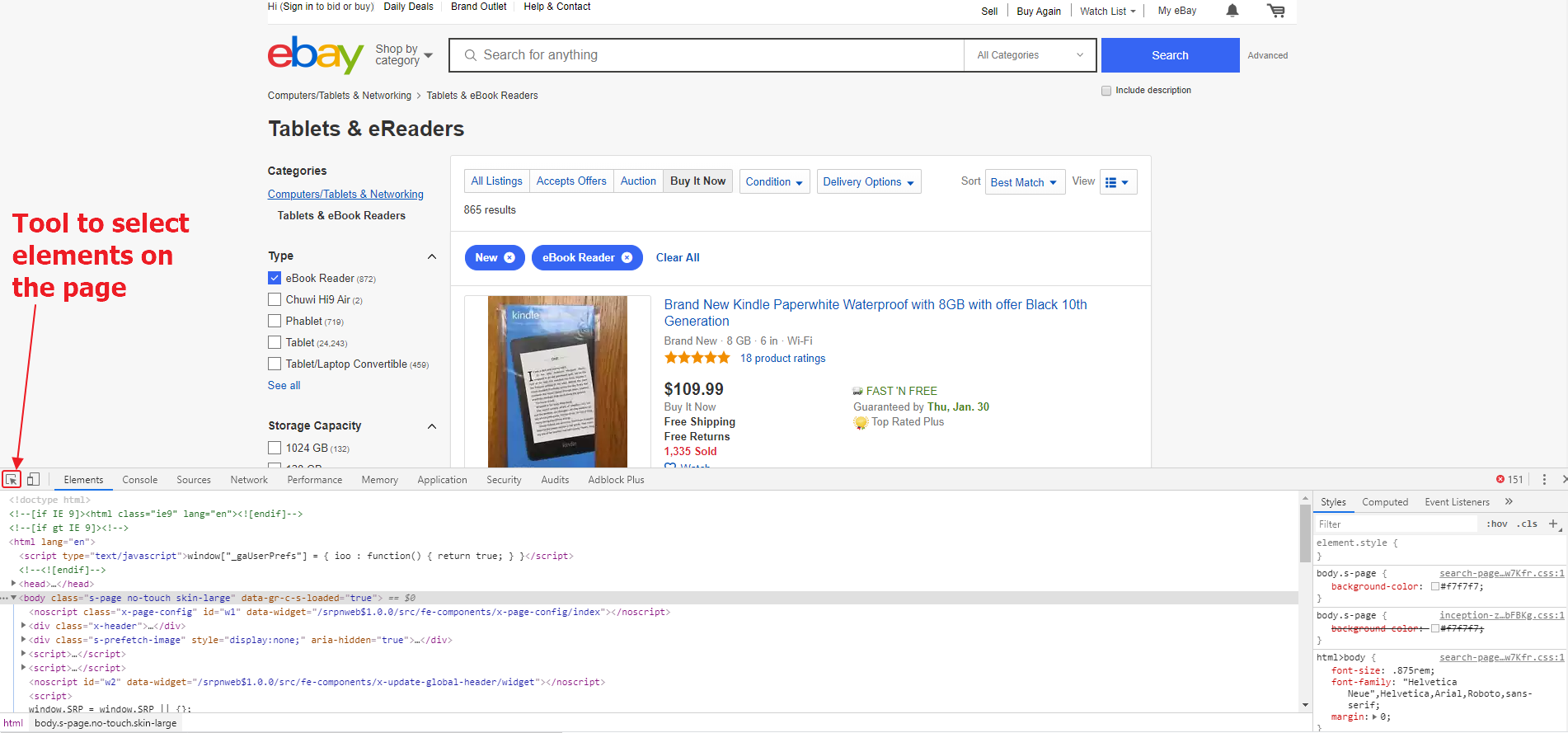This screenshot has height=733, width=1568.
Task: Click the struck-through #f7f7f7 color swatch
Action: coord(1434,629)
